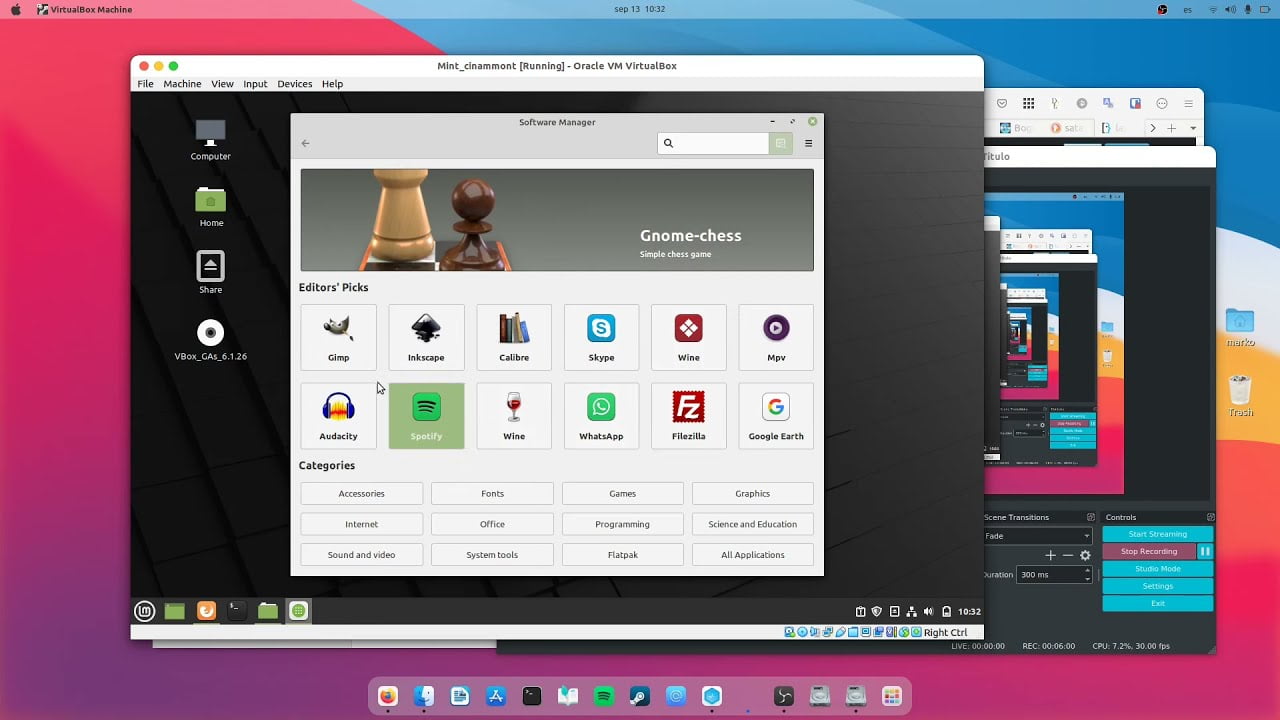Adjust the 300 ms duration stepper
The image size is (1280, 720).
1087,575
